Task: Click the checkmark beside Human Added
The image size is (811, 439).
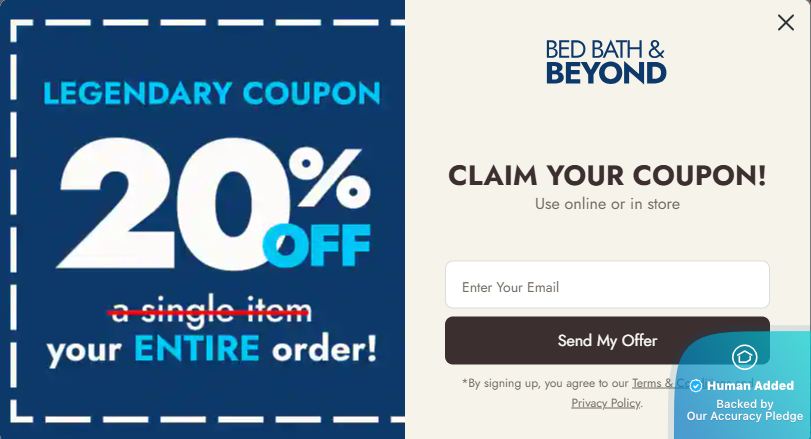Action: [x=696, y=386]
